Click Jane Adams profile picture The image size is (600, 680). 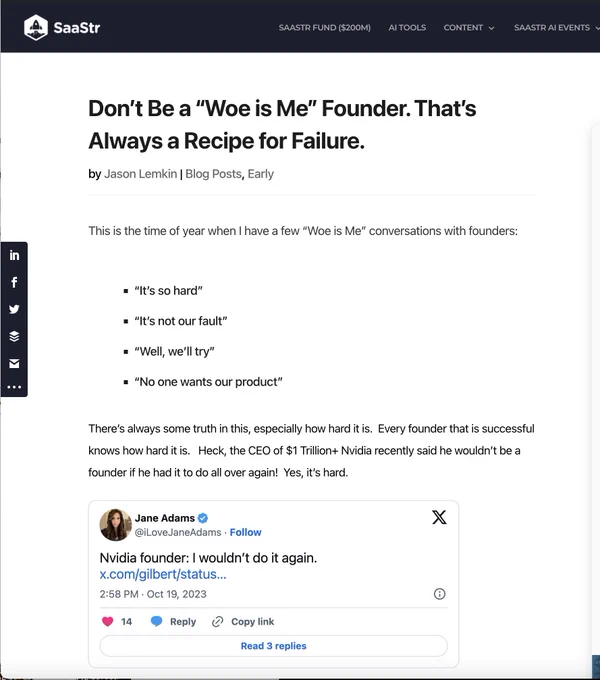116,524
